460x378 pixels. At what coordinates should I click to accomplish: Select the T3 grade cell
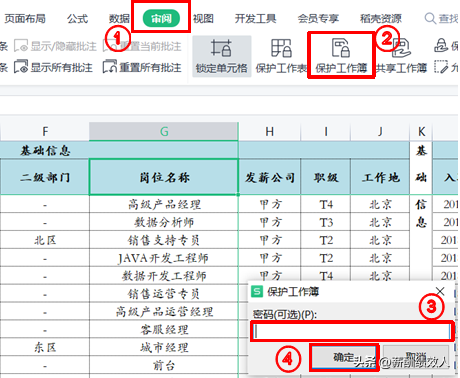pos(326,222)
